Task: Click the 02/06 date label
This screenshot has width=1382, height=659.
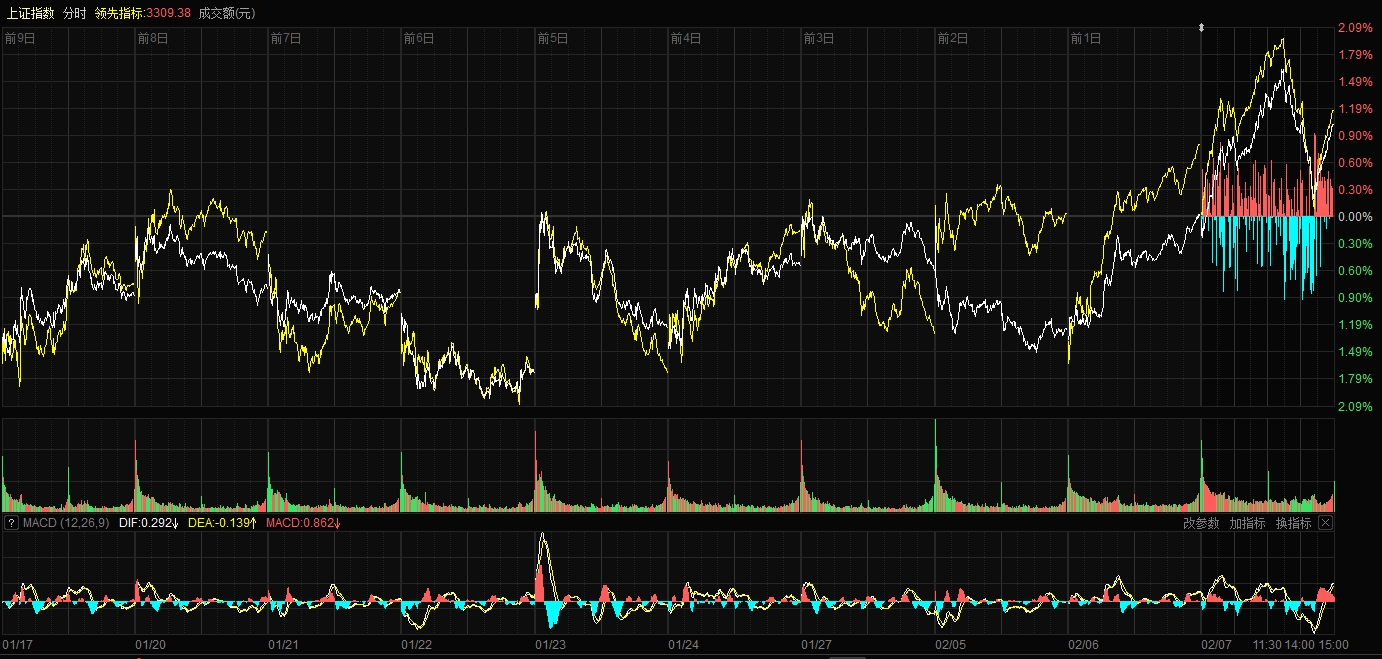Action: coord(1084,645)
